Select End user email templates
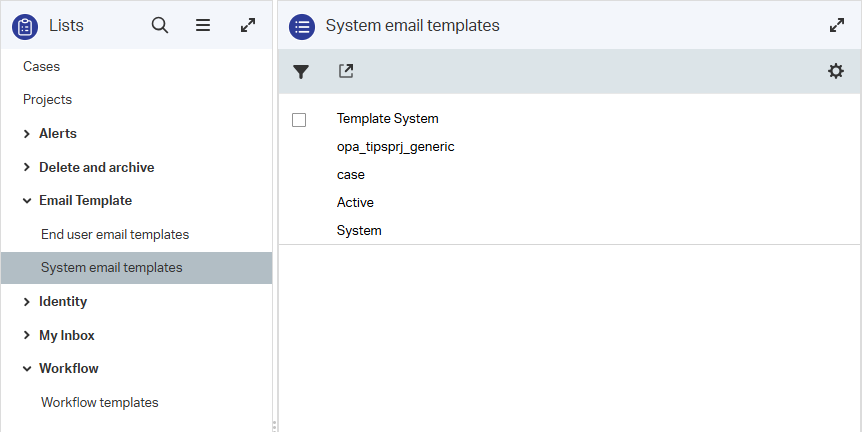Viewport: 862px width, 432px height. (115, 235)
